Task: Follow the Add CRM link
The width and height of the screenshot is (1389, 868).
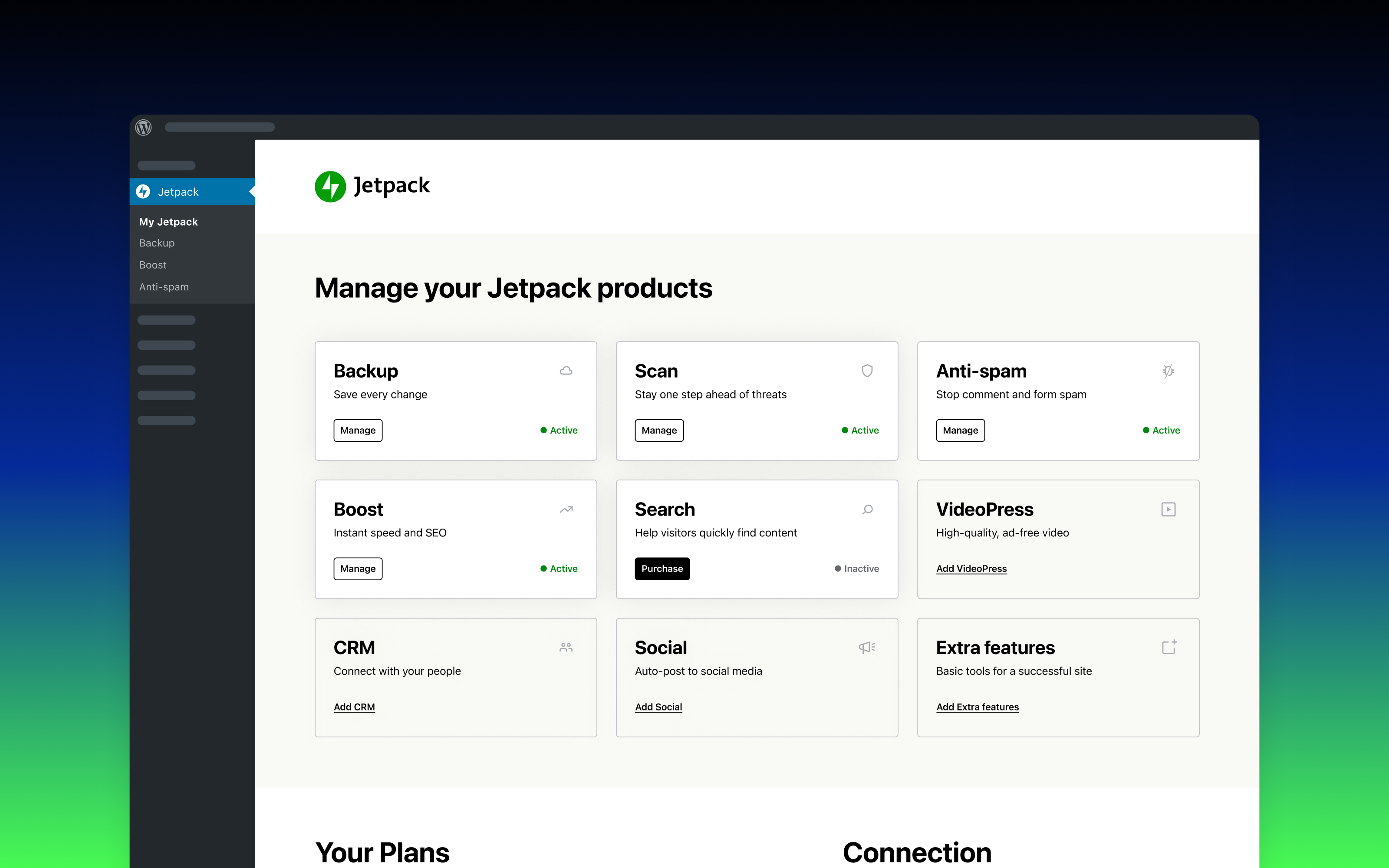Action: pyautogui.click(x=354, y=707)
